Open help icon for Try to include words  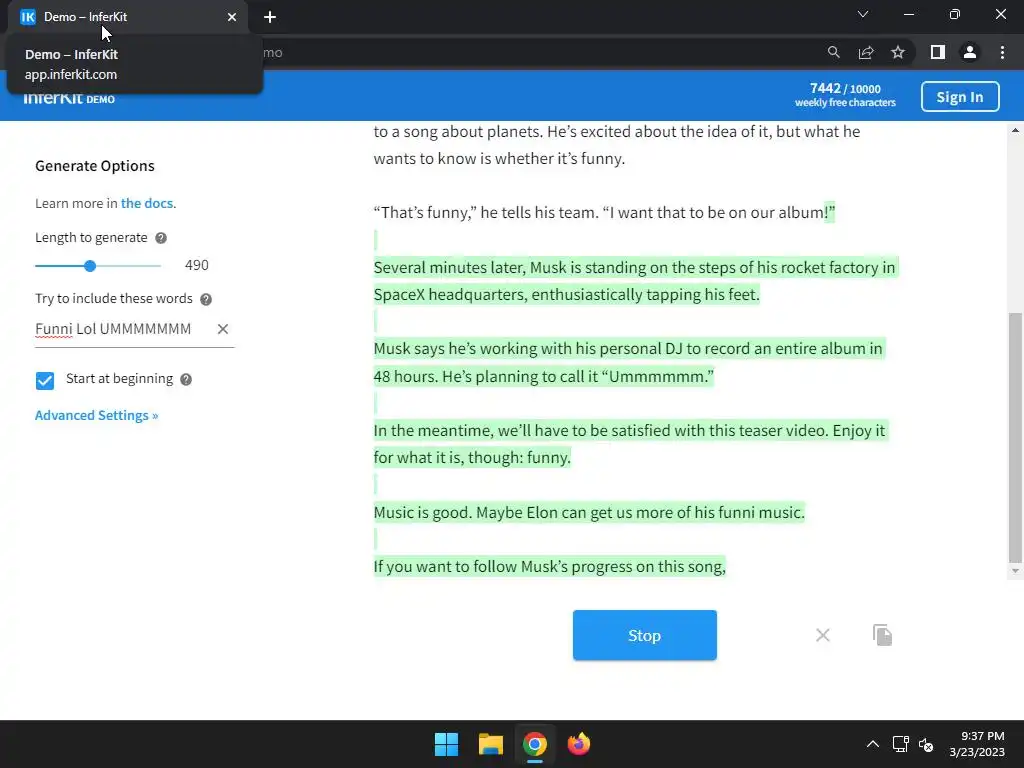tap(206, 299)
